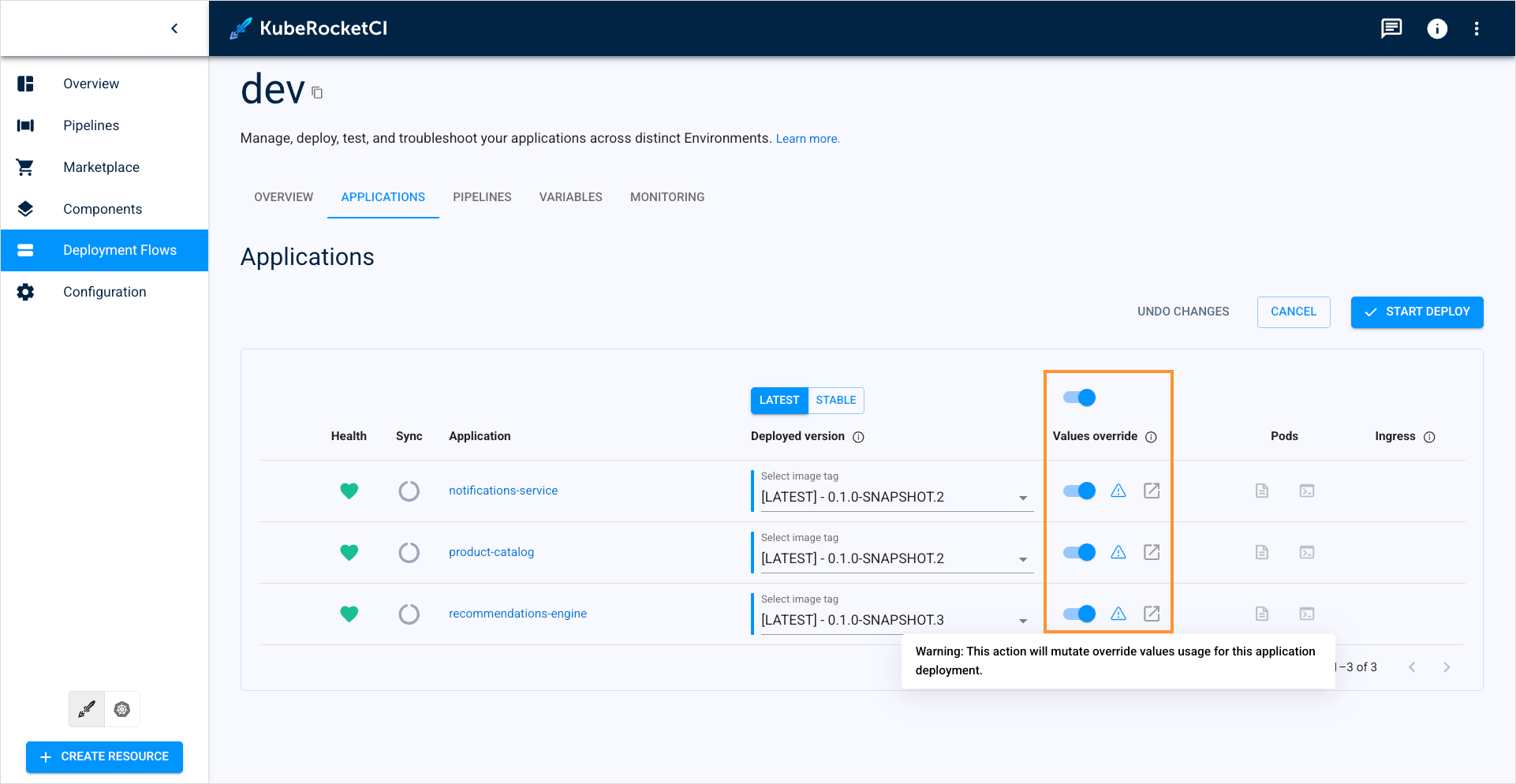Screen dimensions: 1516x784
Task: Switch to the VARIABLES tab
Action: (x=570, y=197)
